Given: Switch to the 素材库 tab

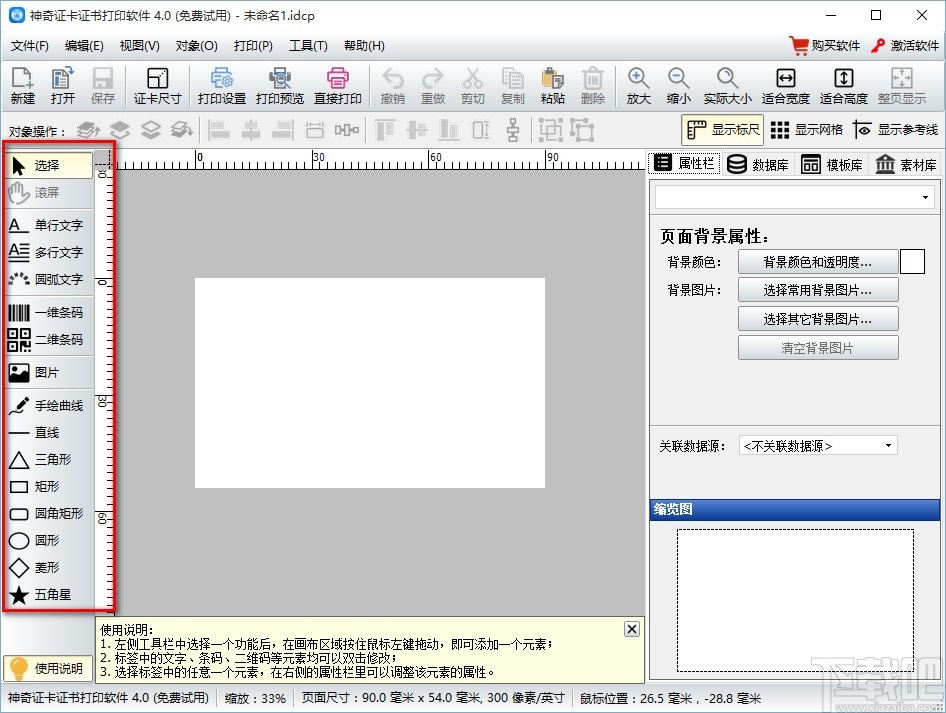Looking at the screenshot, I should point(906,164).
